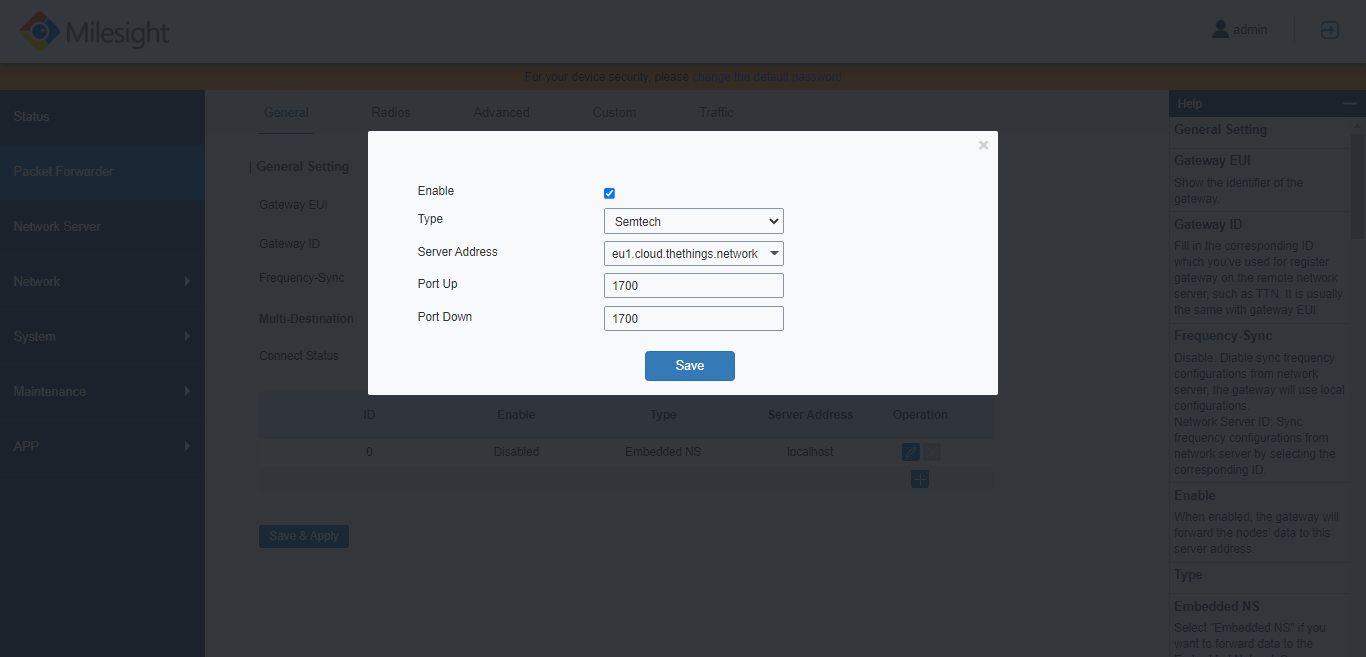Image resolution: width=1366 pixels, height=657 pixels.
Task: Log out using the exit icon top right
Action: click(x=1330, y=30)
